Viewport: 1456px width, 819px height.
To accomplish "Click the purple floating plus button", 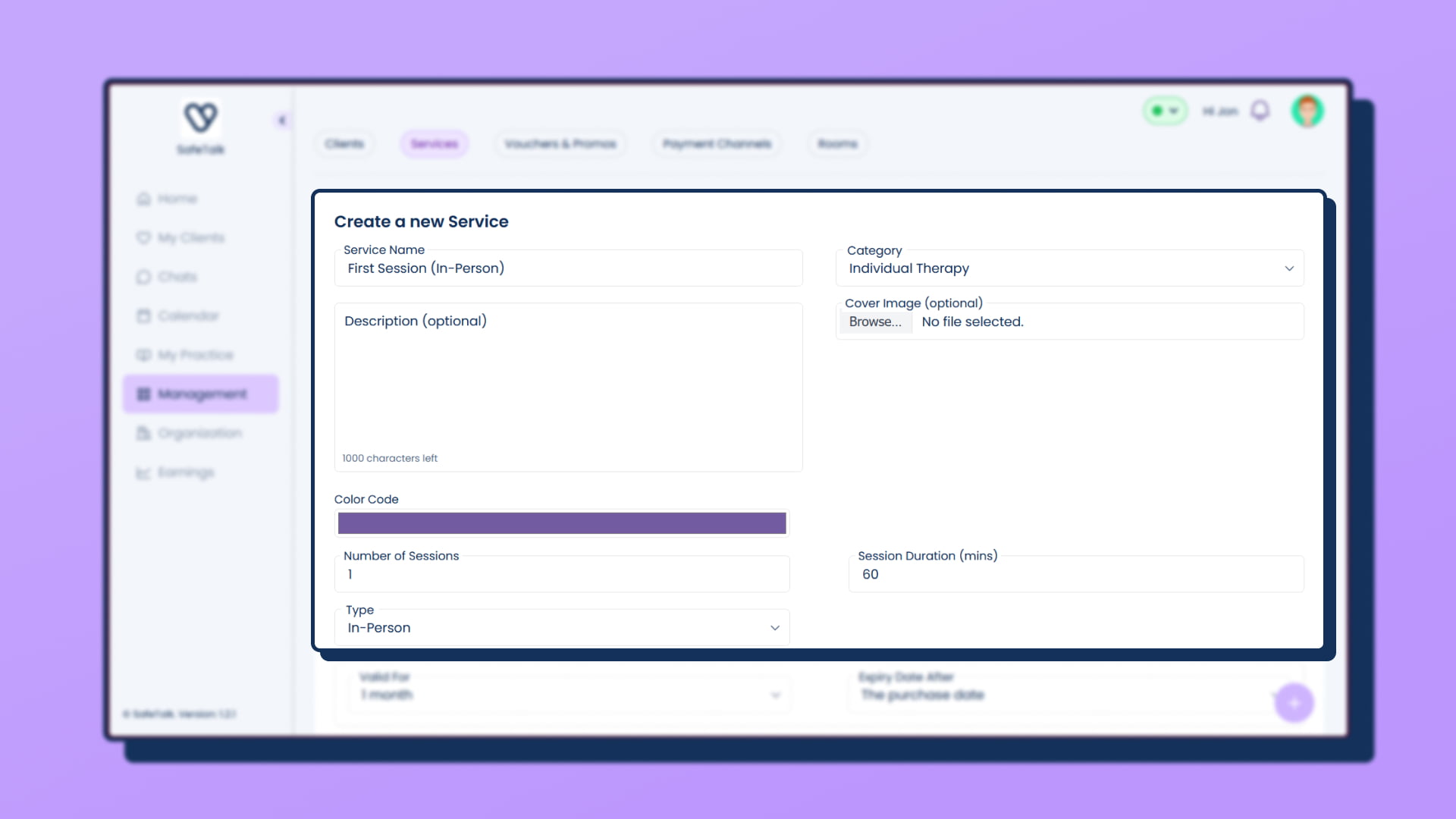I will pos(1294,703).
